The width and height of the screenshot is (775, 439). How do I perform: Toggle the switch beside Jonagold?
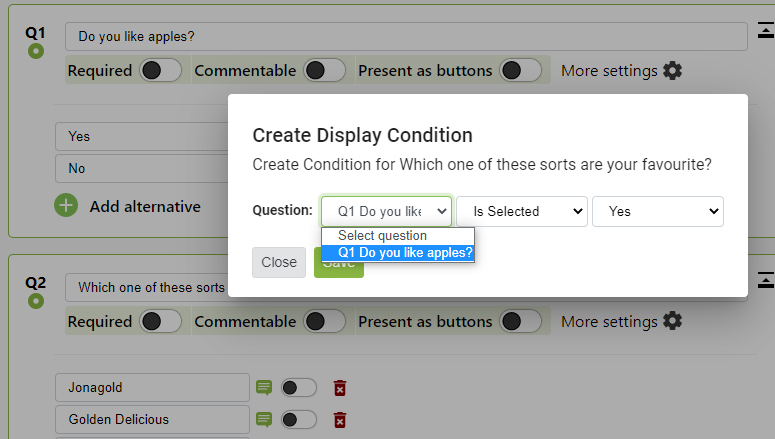298,388
